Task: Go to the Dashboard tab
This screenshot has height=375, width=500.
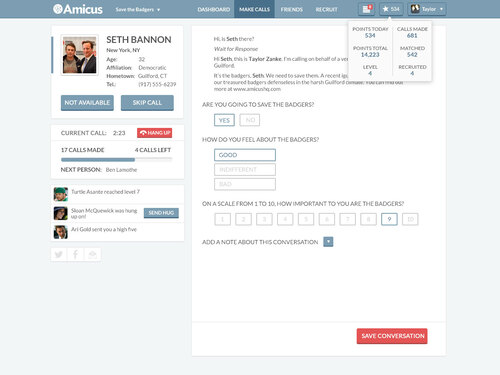Action: pyautogui.click(x=214, y=9)
